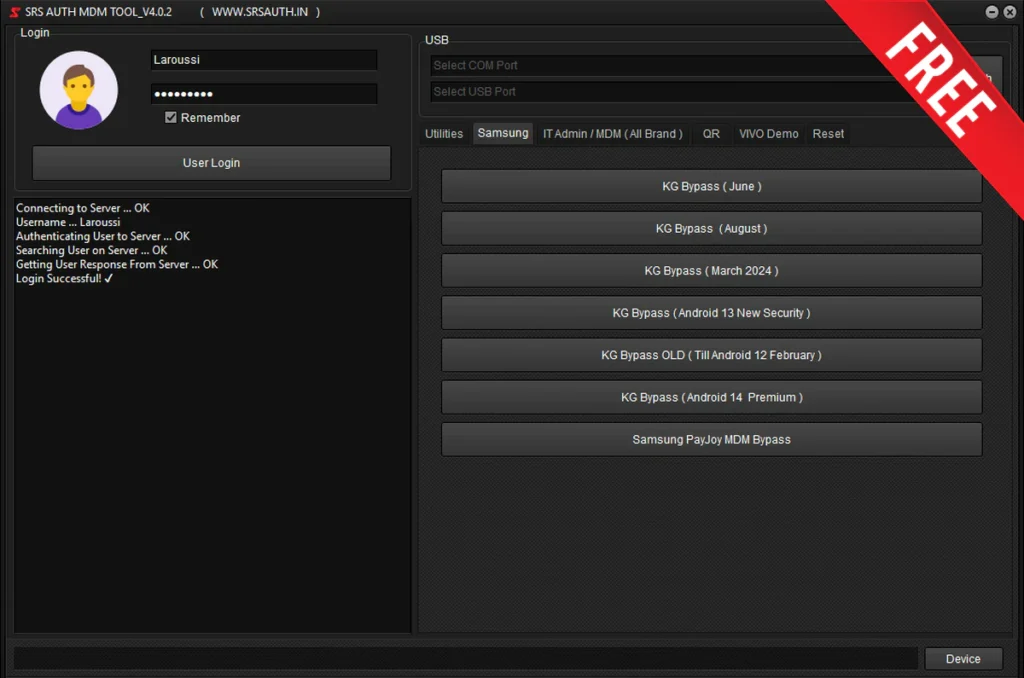
Task: Click 'Getting User Response From Server ... OK' line
Action: [x=117, y=265]
